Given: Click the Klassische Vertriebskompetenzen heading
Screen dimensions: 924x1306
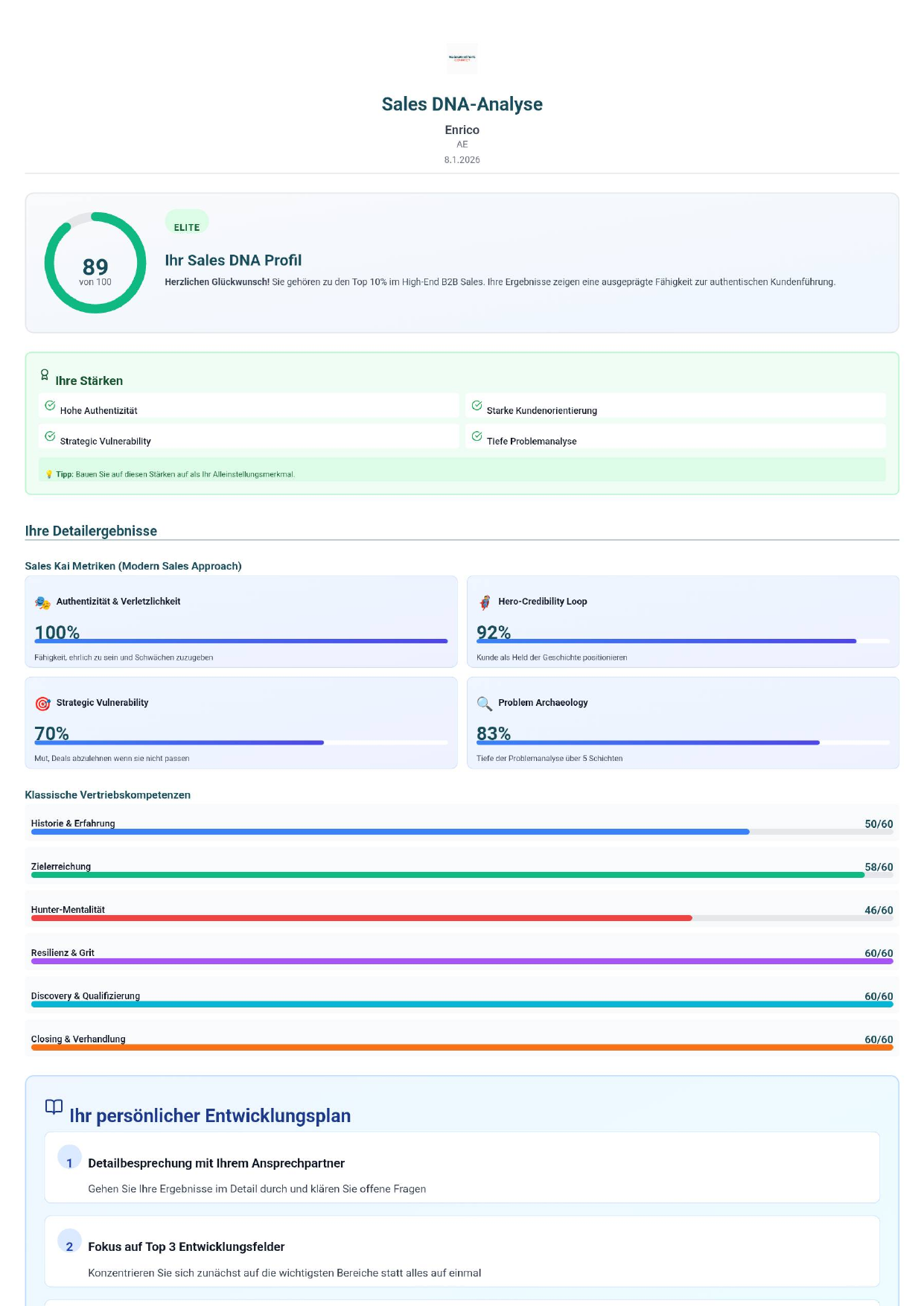Looking at the screenshot, I should click(x=107, y=795).
